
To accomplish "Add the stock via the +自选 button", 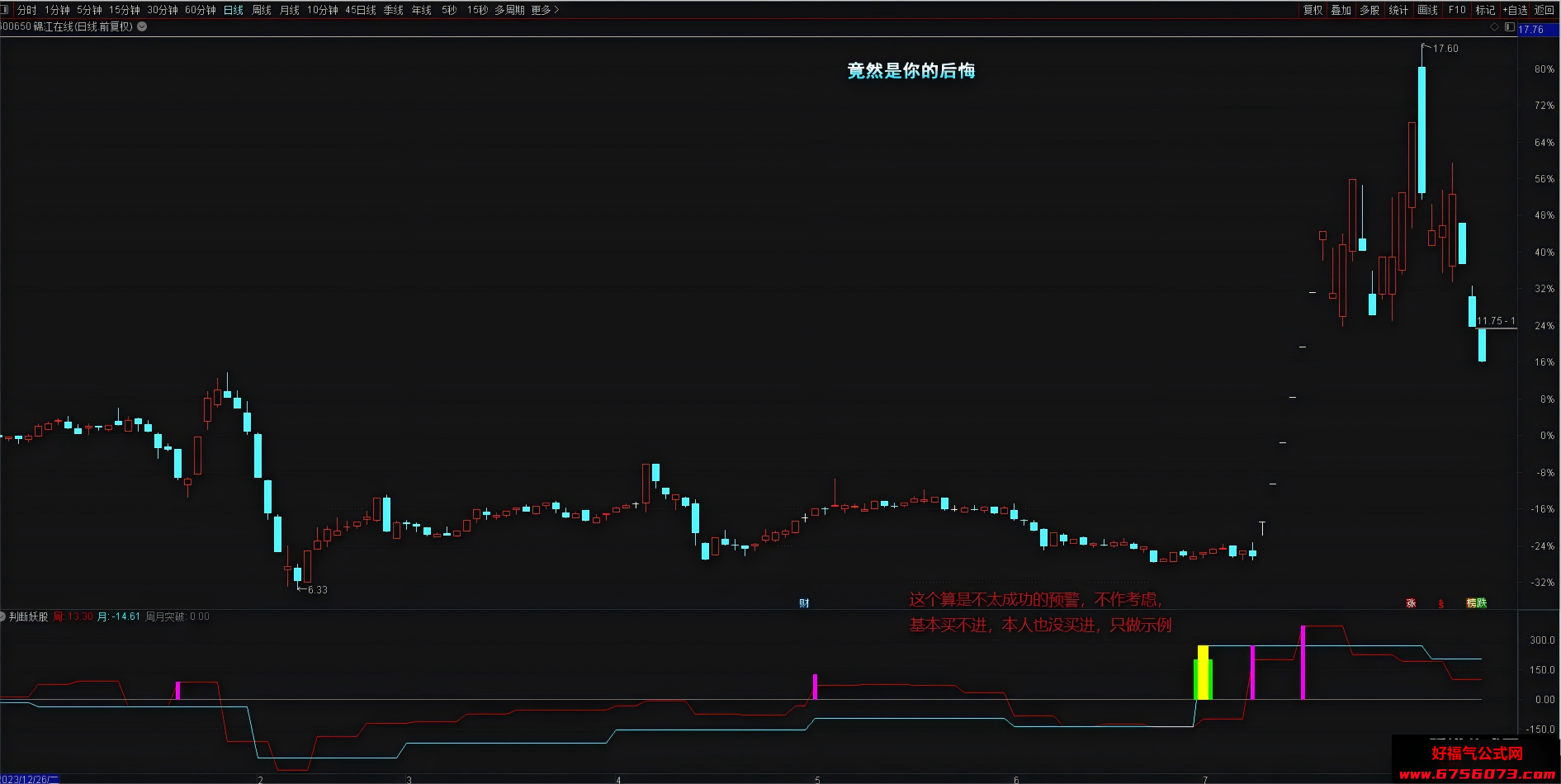I will coord(1515,10).
